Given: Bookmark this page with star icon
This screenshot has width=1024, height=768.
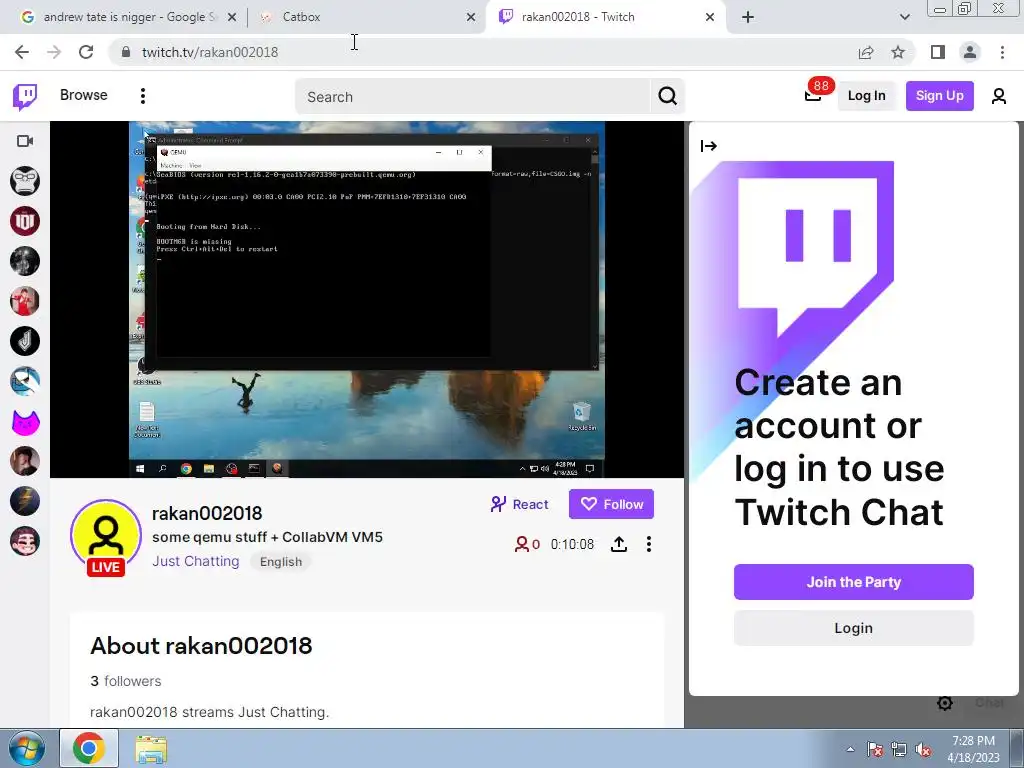Looking at the screenshot, I should tap(898, 52).
